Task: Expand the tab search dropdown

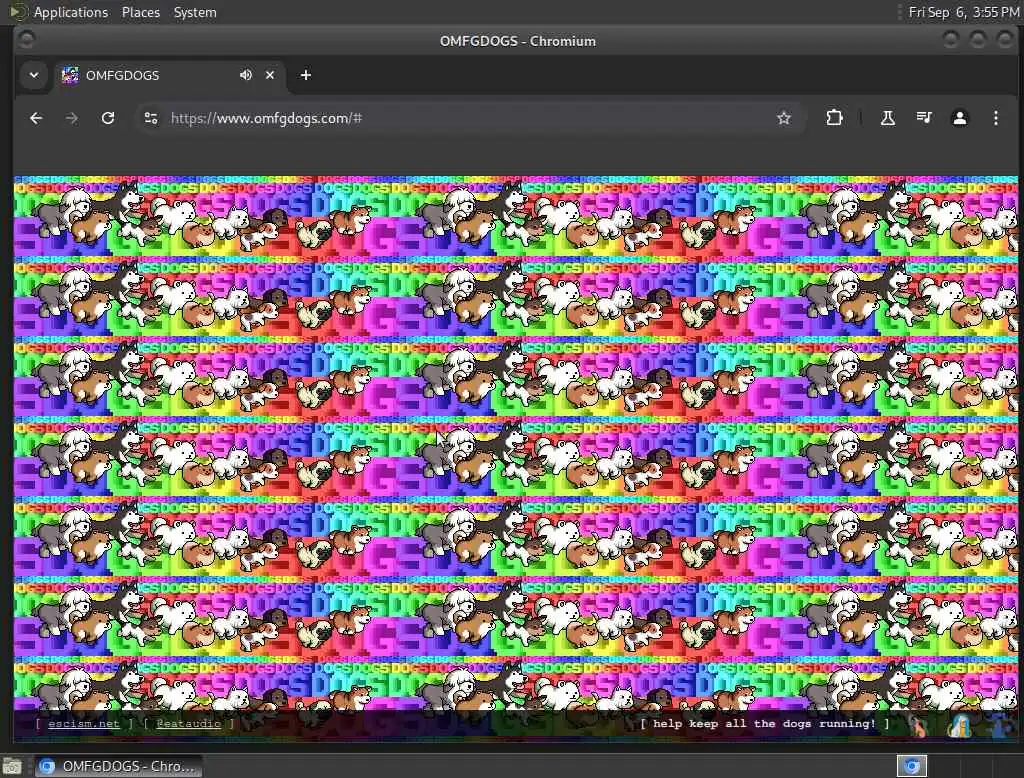Action: tap(34, 75)
